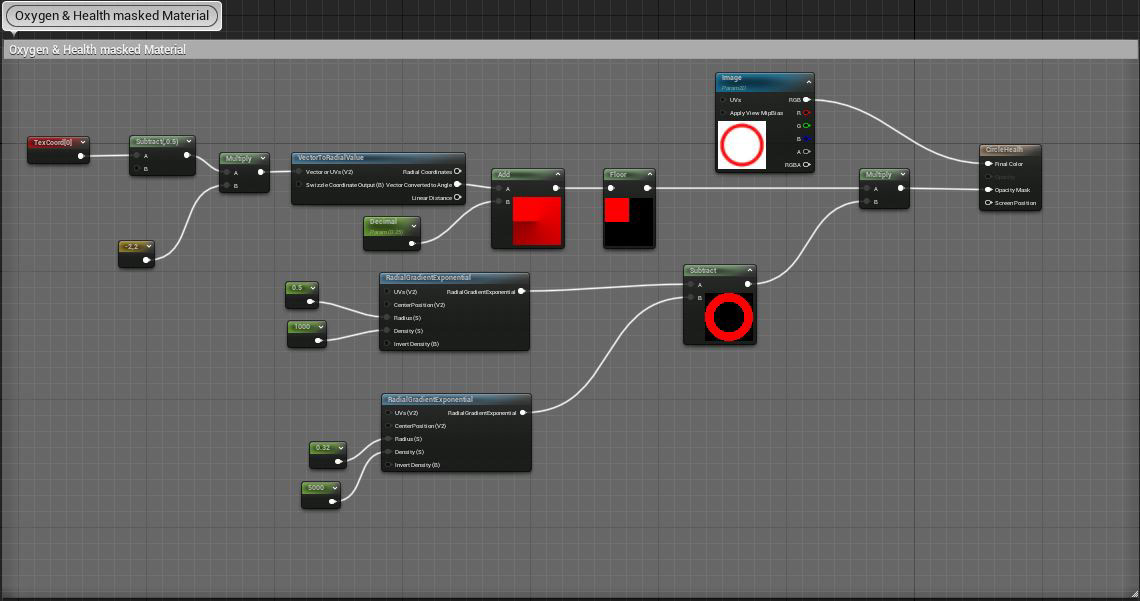Expand chevron on Multiply node fed by -2.2
Screen dimensions: 1140x601
coord(263,158)
